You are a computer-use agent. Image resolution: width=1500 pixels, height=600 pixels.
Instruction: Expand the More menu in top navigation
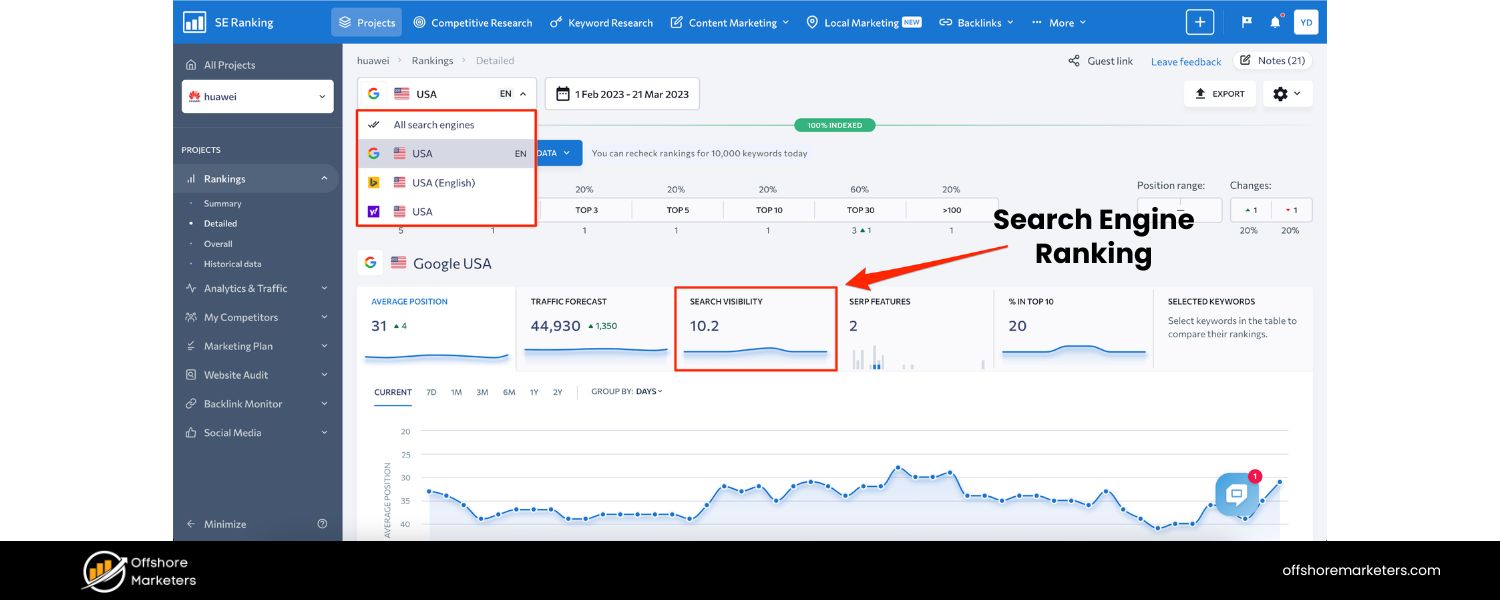coord(1058,21)
